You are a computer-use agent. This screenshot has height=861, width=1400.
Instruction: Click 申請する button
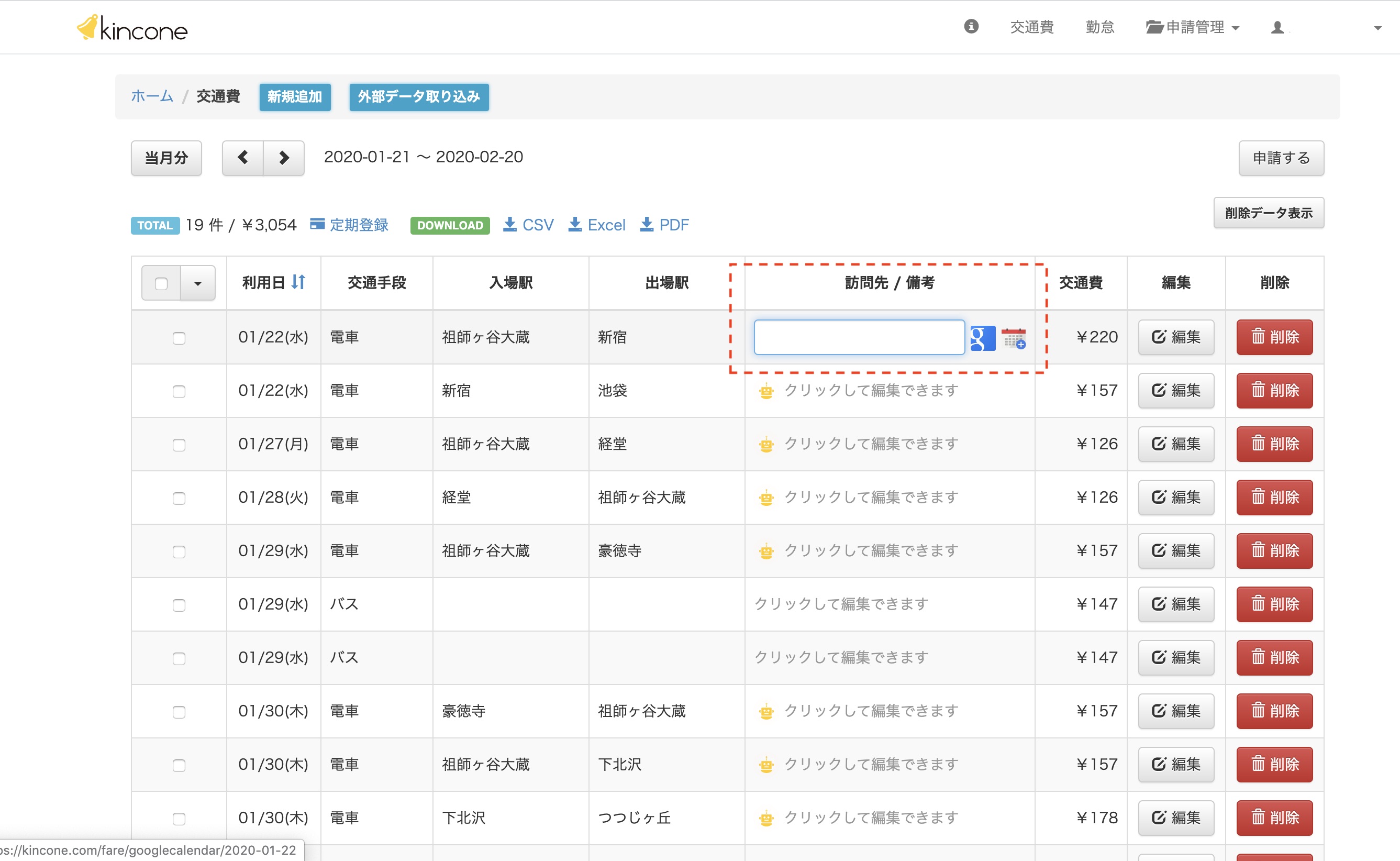click(x=1281, y=158)
